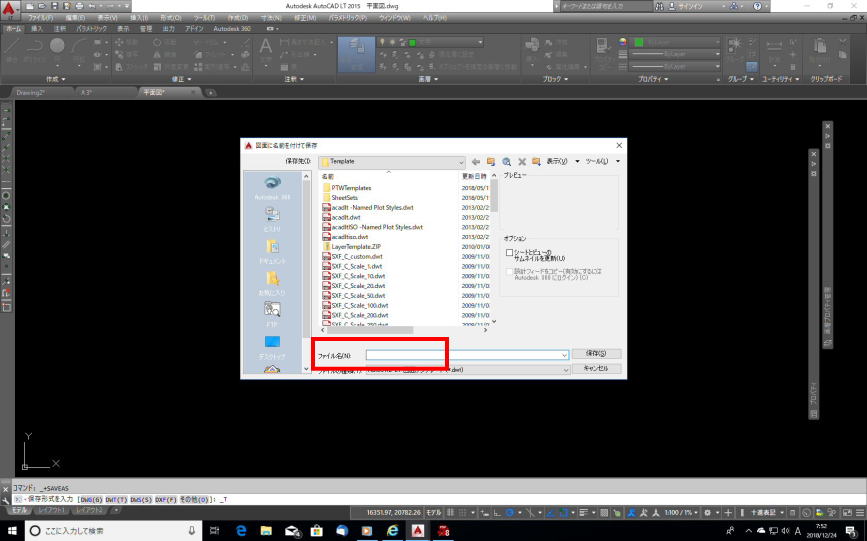
Task: Switch to the レイアウト1 layout tab
Action: point(52,509)
